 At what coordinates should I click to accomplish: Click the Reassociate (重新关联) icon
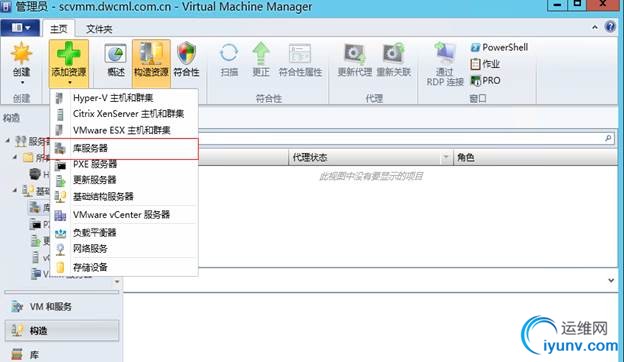[x=394, y=54]
